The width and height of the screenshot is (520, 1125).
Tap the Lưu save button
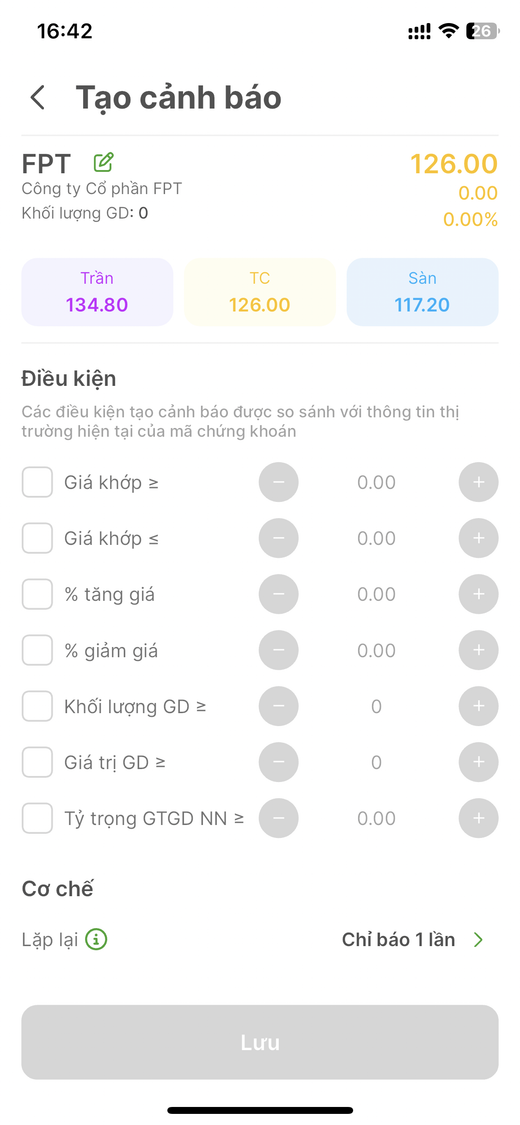(x=260, y=1042)
